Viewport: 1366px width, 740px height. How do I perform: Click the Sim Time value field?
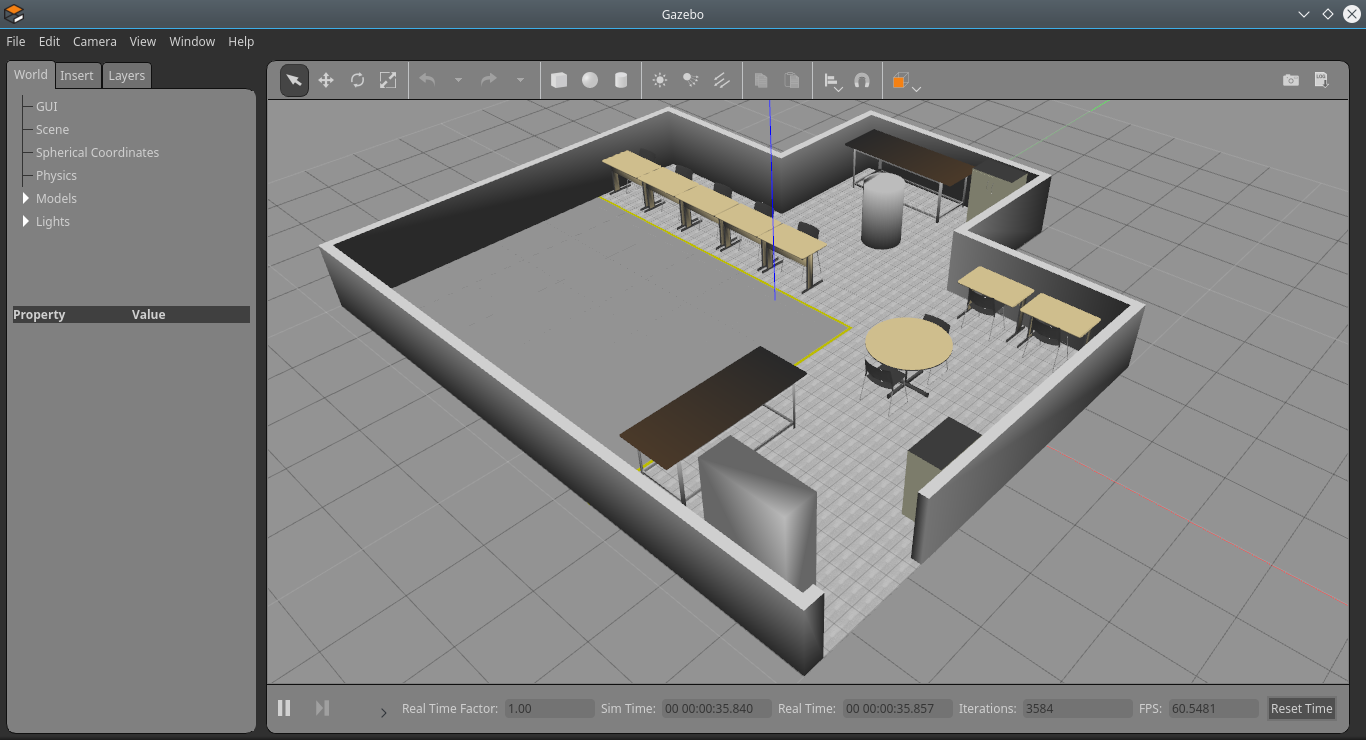point(717,708)
